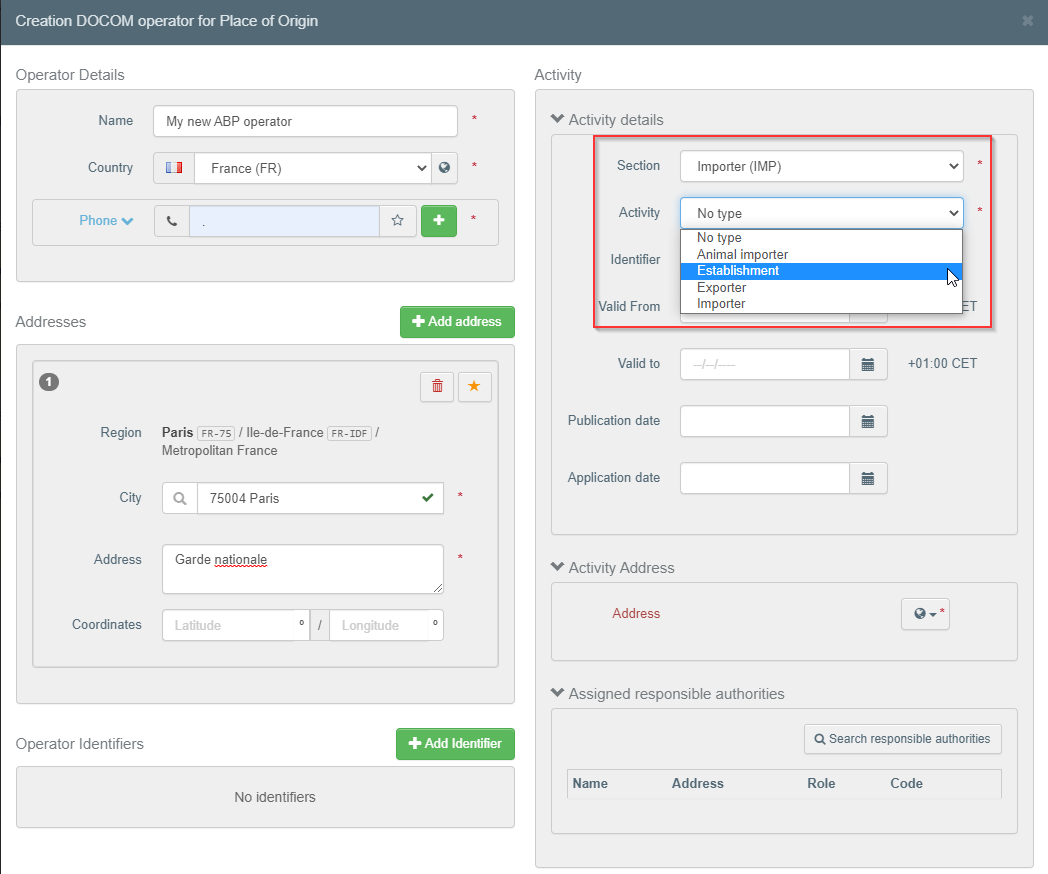Click the France flag icon

[x=174, y=168]
